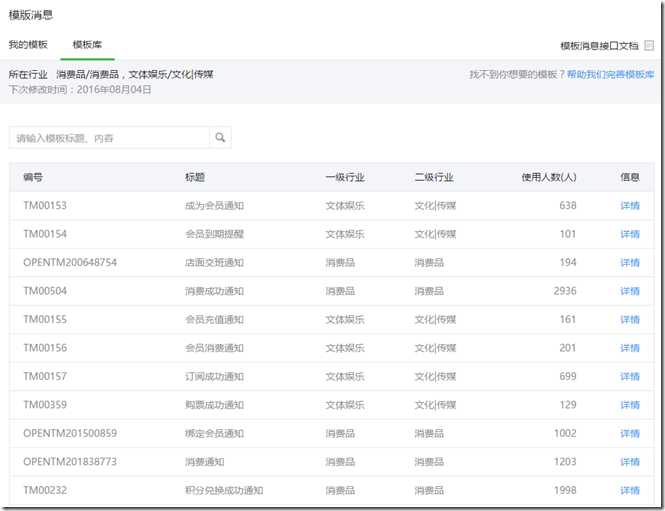Click the 帮助我们完善模板库 link
The height and width of the screenshot is (511, 665).
(610, 75)
